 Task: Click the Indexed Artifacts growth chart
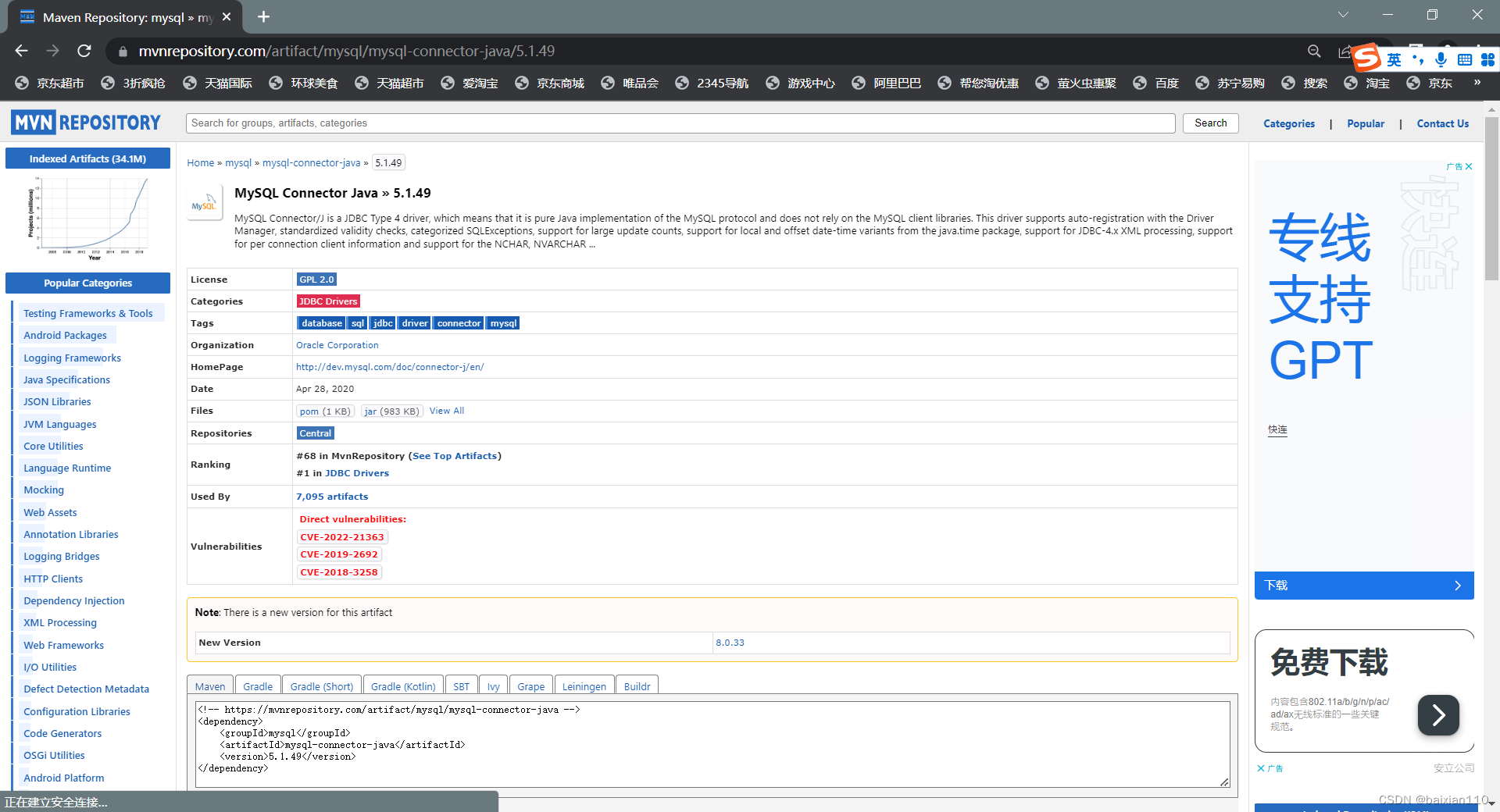[88, 219]
